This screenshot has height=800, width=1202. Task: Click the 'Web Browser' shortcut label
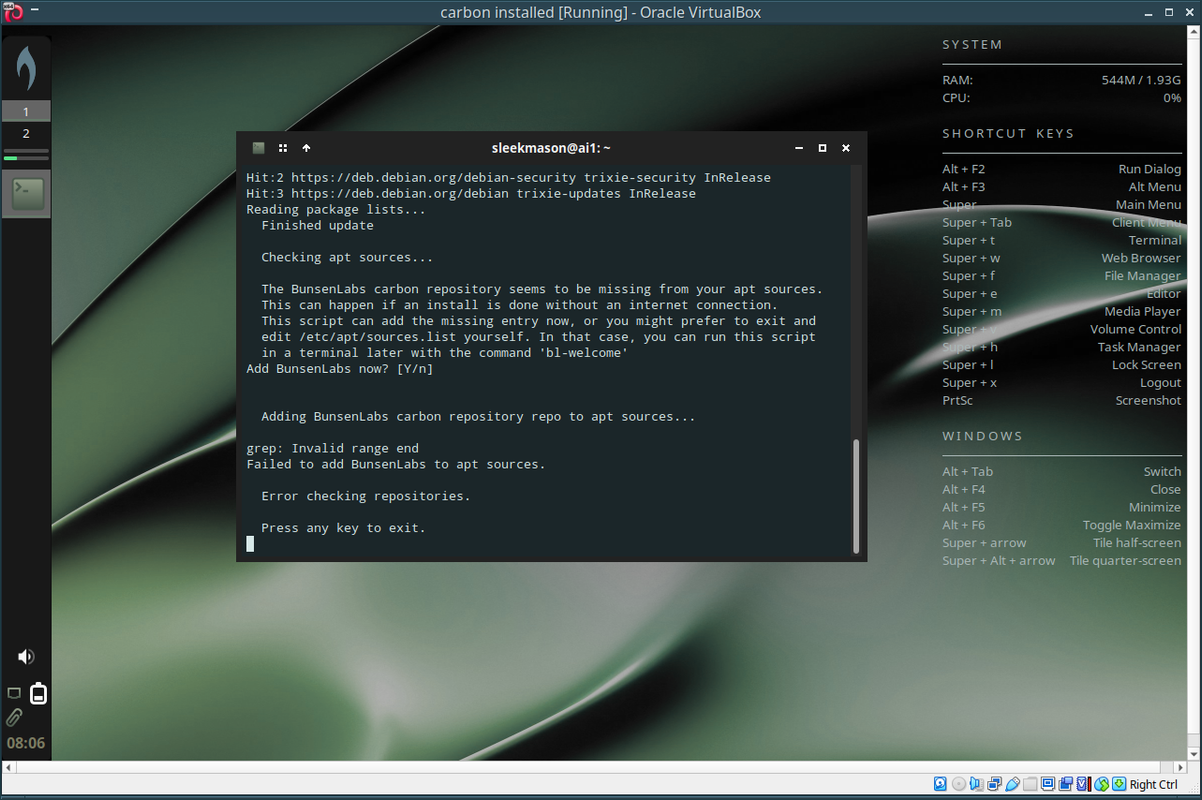pyautogui.click(x=1141, y=258)
